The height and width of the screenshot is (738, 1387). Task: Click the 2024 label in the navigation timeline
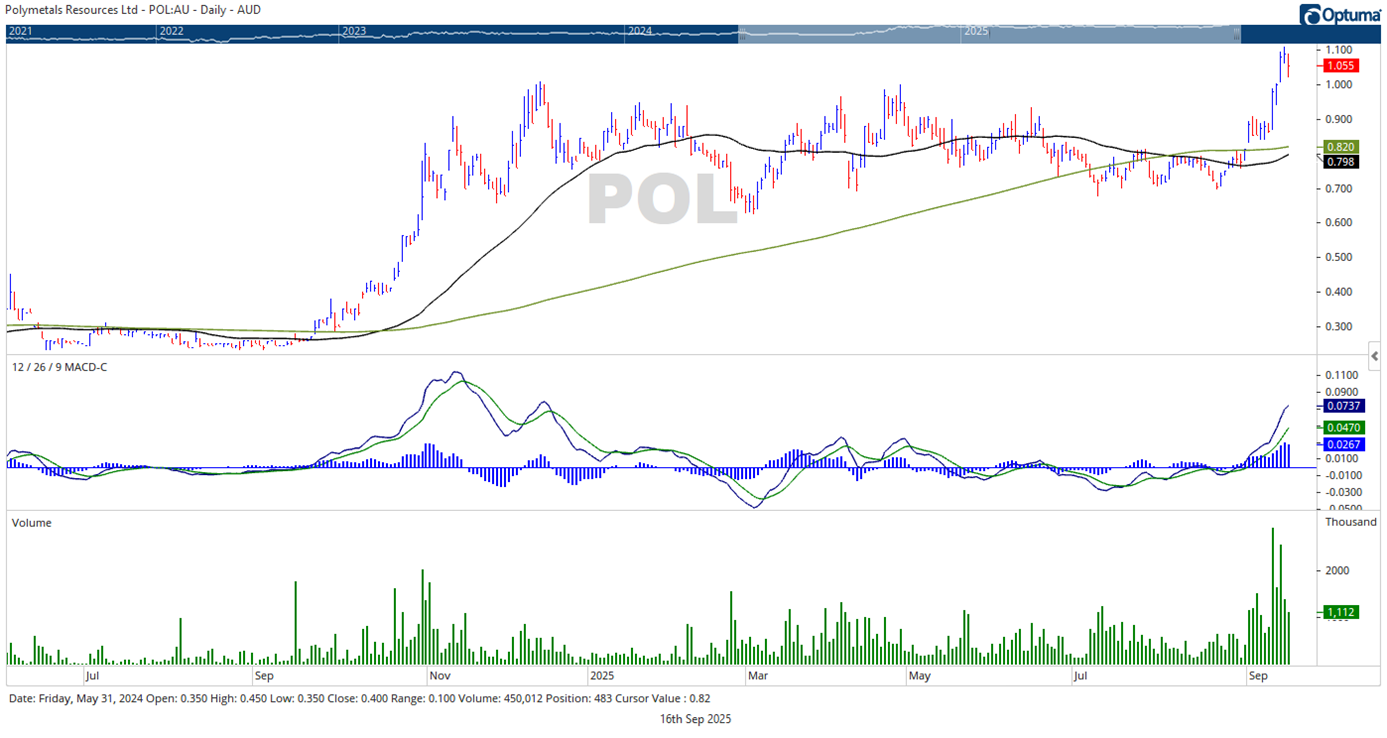coord(638,31)
